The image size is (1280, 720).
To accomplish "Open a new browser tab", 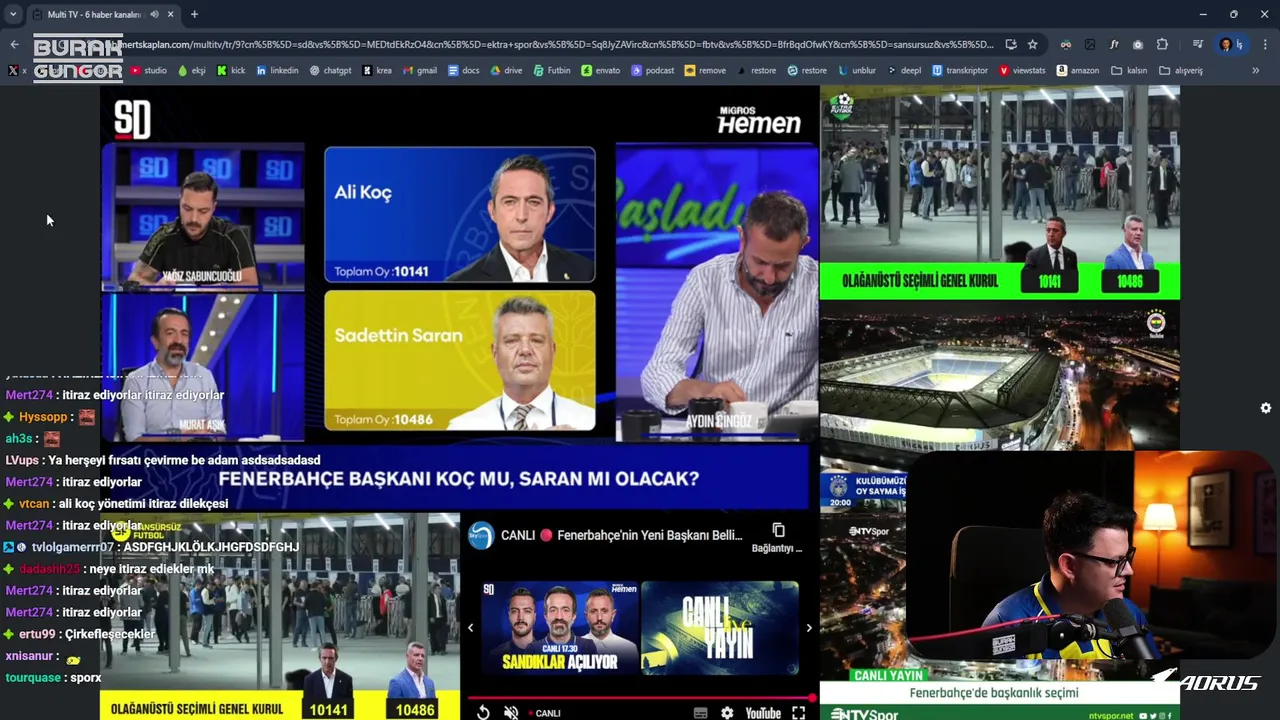I will tap(194, 14).
